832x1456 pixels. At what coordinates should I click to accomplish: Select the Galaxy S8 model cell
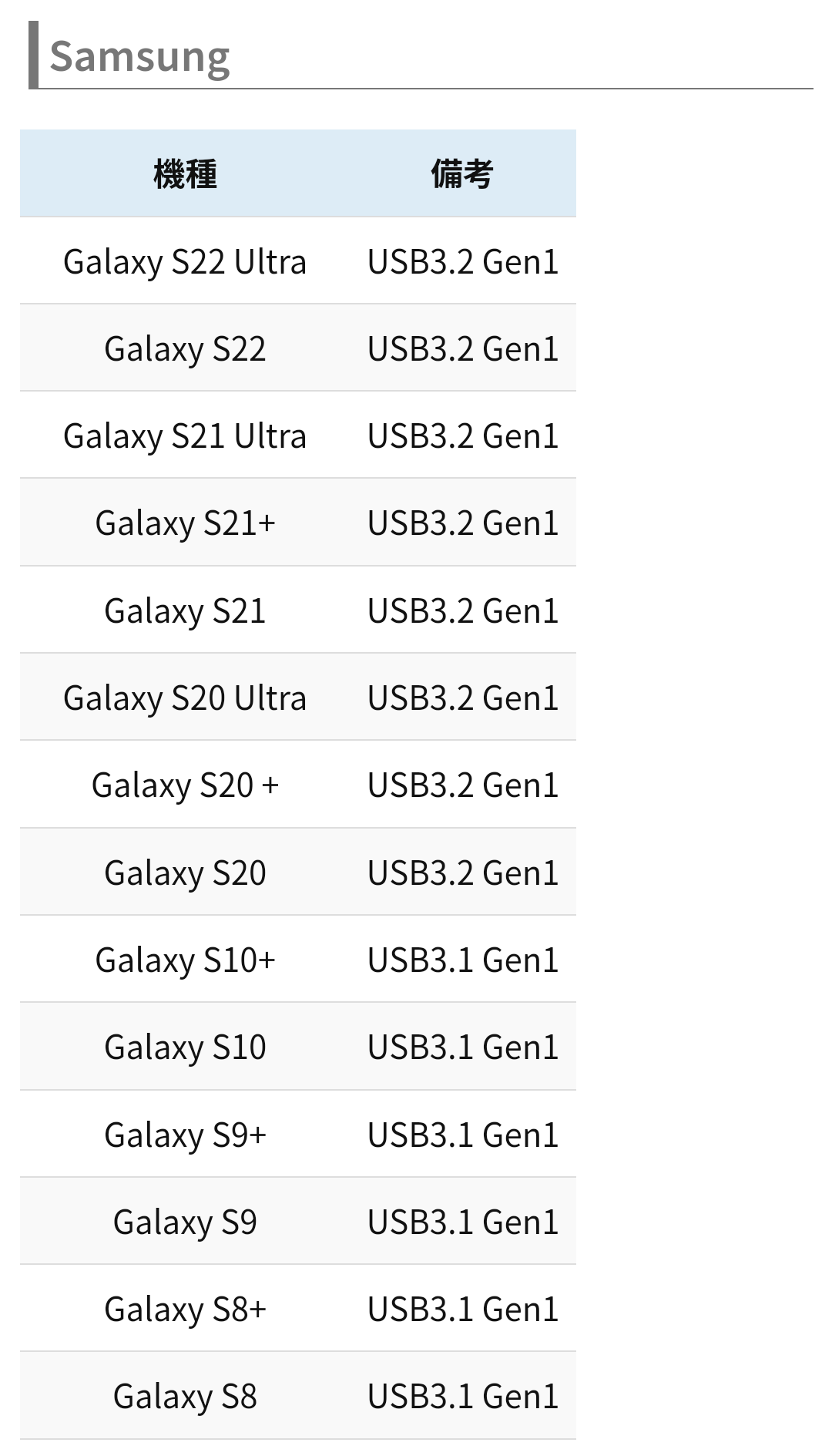pos(185,1397)
